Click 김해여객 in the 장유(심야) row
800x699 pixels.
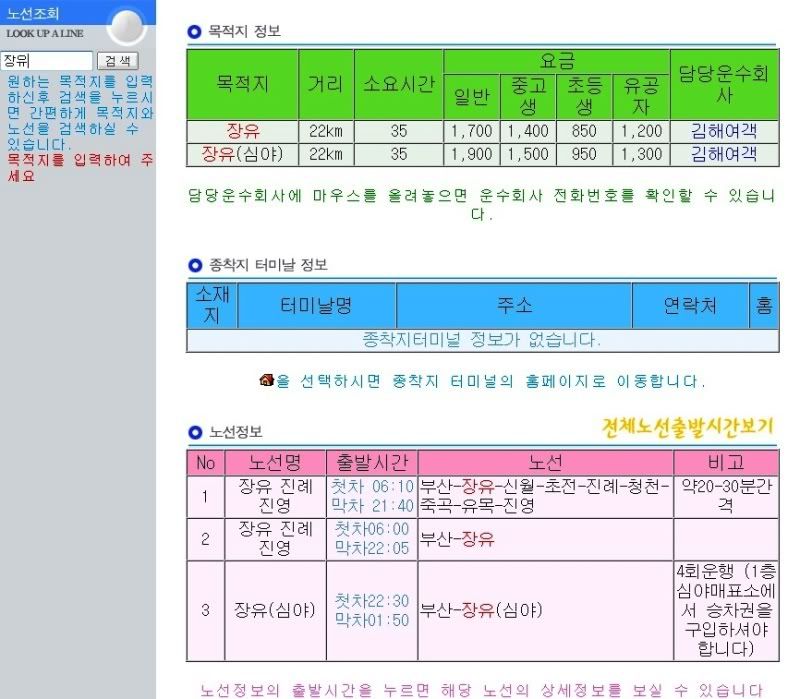(724, 154)
